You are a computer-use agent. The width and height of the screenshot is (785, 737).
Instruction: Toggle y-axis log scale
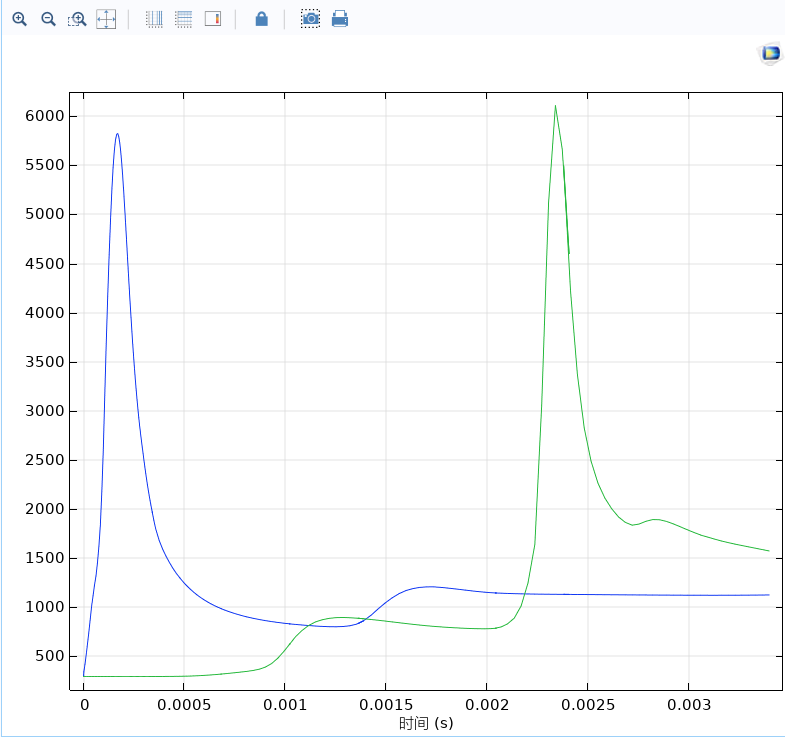tap(183, 19)
